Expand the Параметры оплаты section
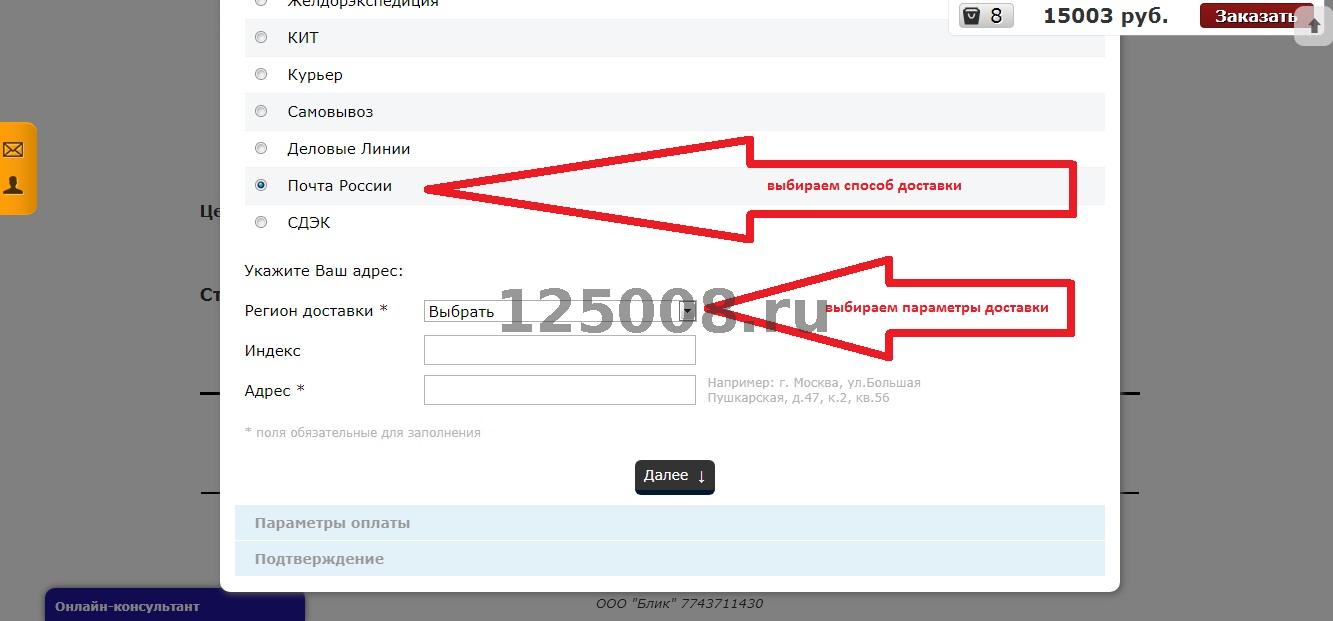Image resolution: width=1333 pixels, height=621 pixels. [x=669, y=523]
